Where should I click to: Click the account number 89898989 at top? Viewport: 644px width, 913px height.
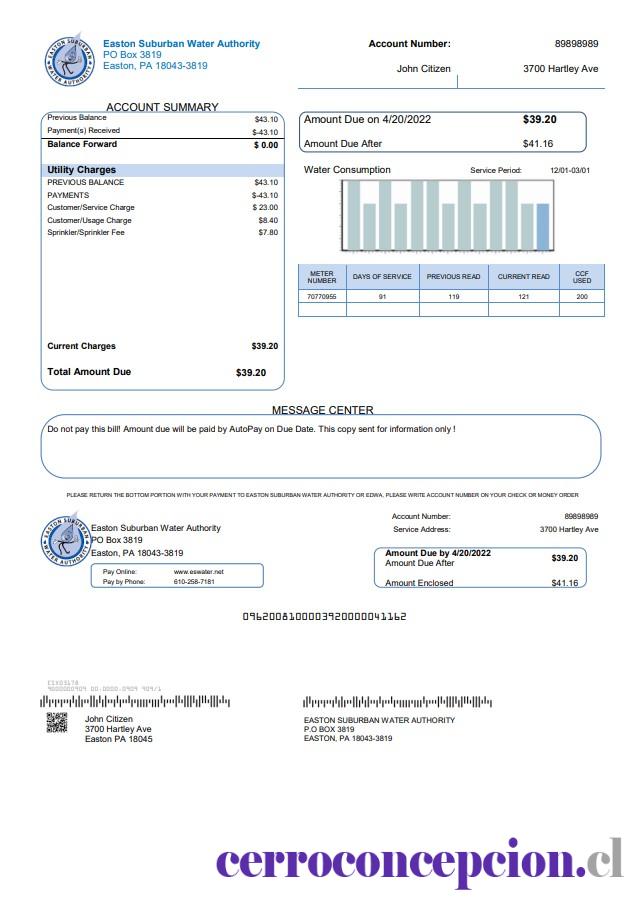576,44
